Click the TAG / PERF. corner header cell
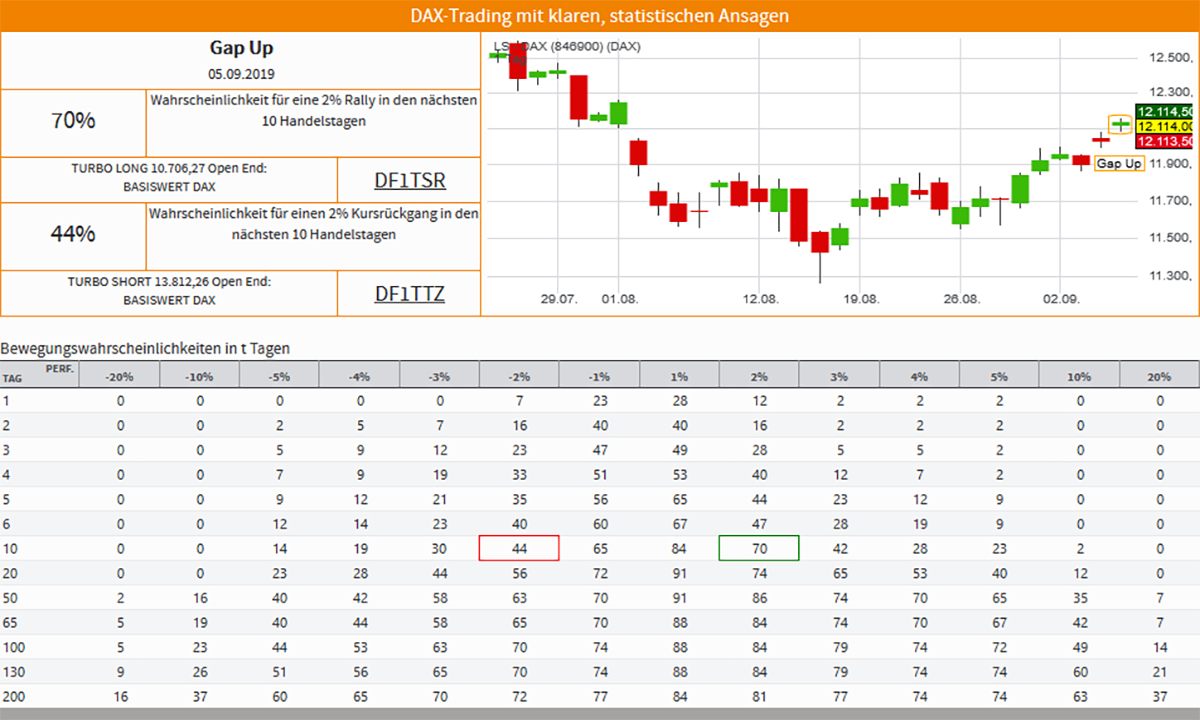1200x720 pixels. [39, 375]
